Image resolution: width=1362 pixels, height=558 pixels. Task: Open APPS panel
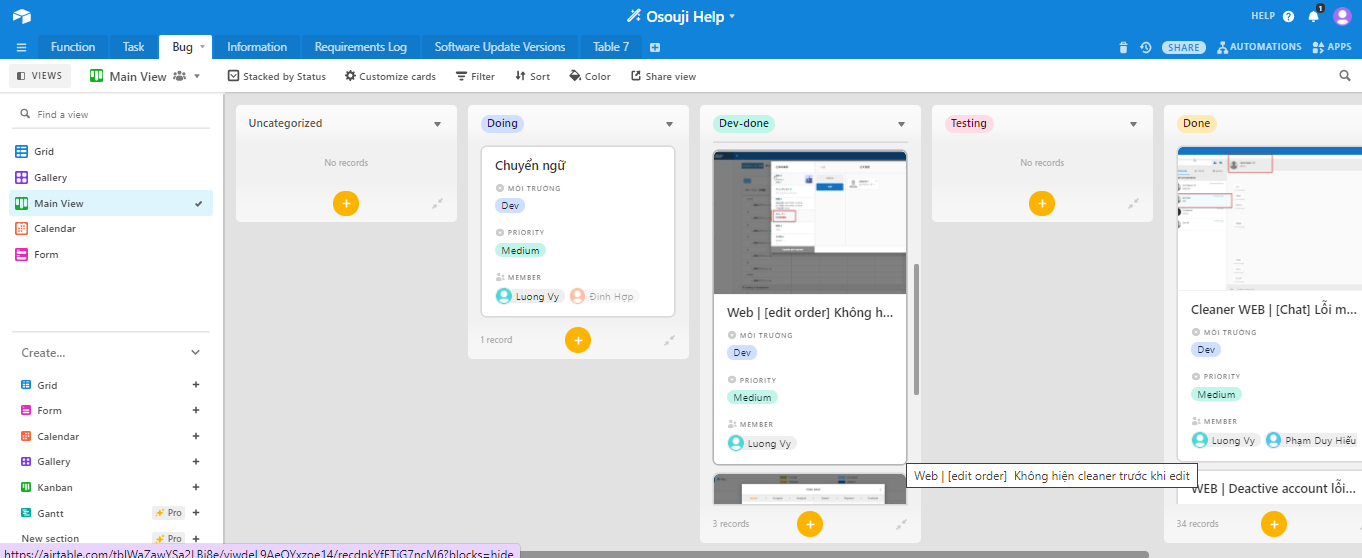1332,47
